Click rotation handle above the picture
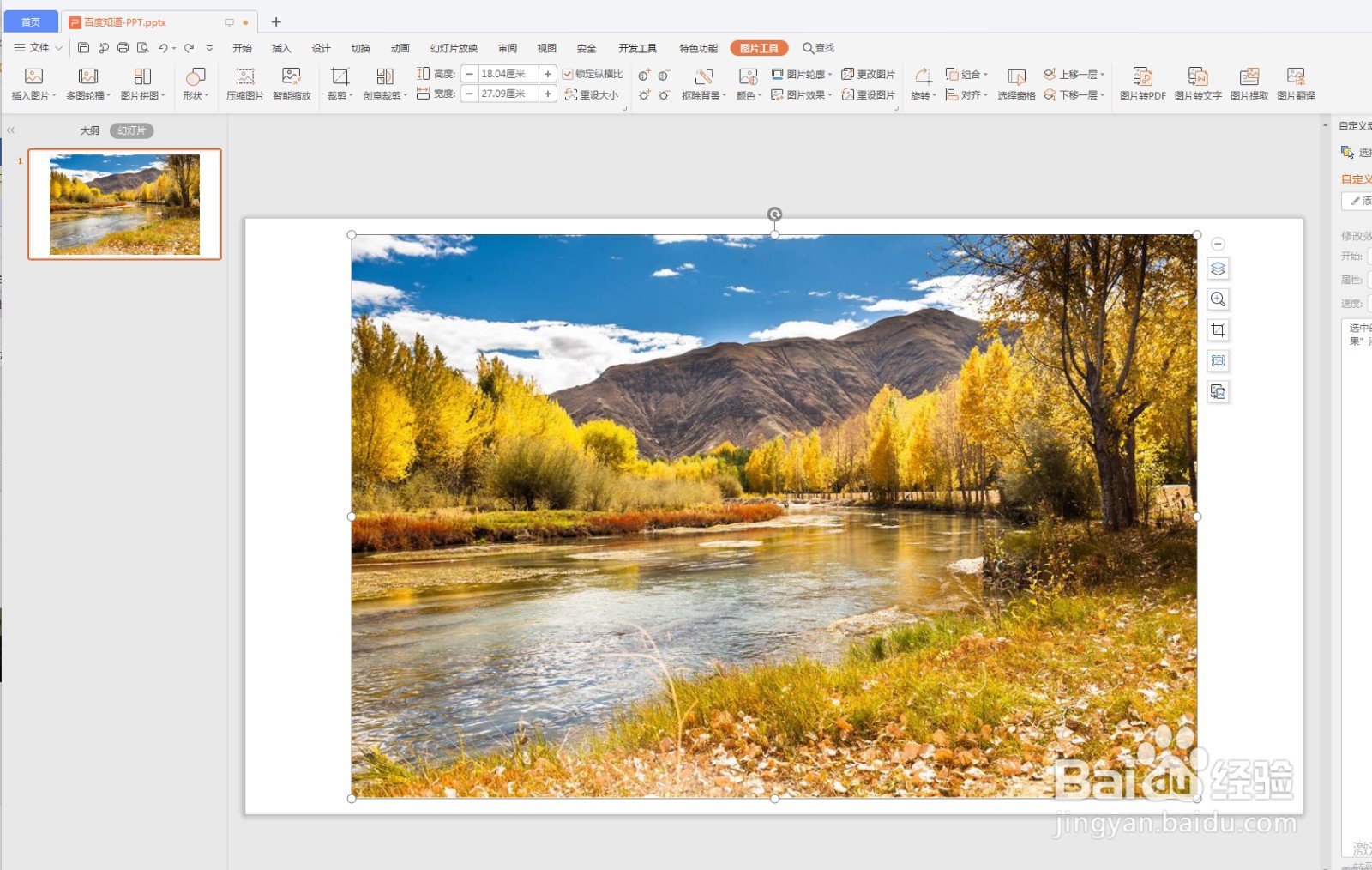Screen dimensions: 1372x870 pyautogui.click(x=774, y=214)
